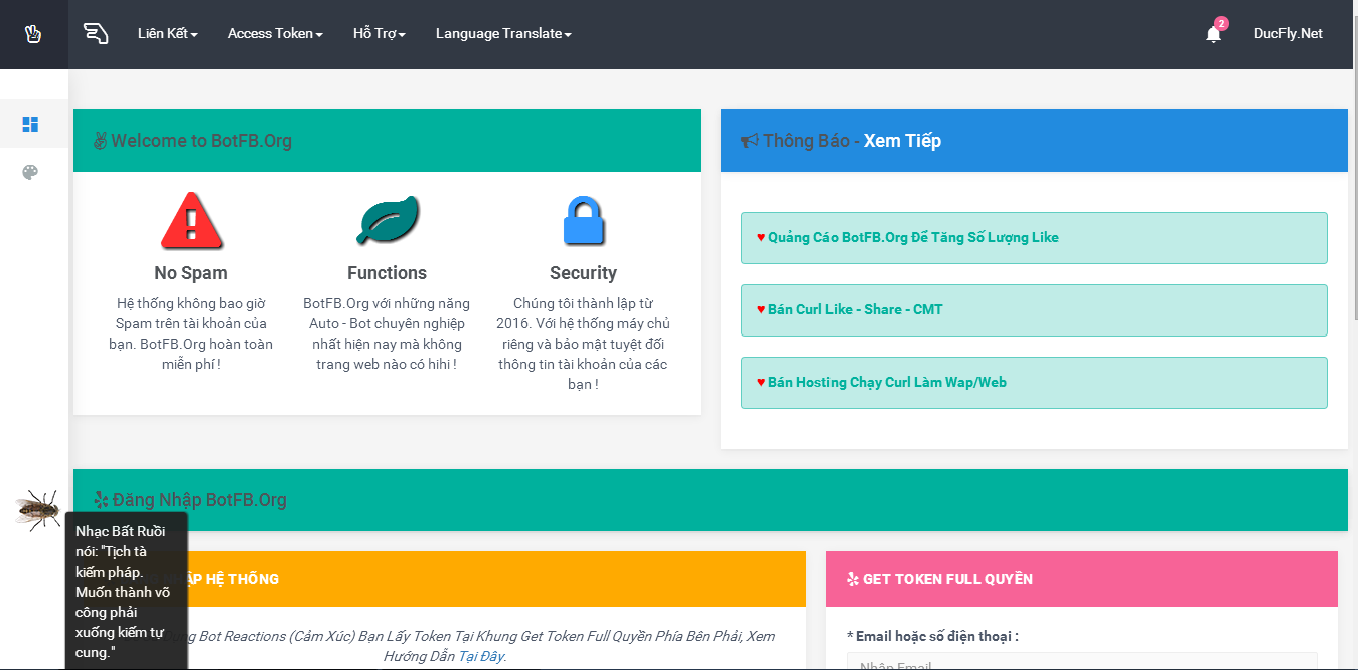This screenshot has height=670, width=1358.
Task: Click the GET TOKEN FULL QUYỀN header
Action: [x=1082, y=579]
